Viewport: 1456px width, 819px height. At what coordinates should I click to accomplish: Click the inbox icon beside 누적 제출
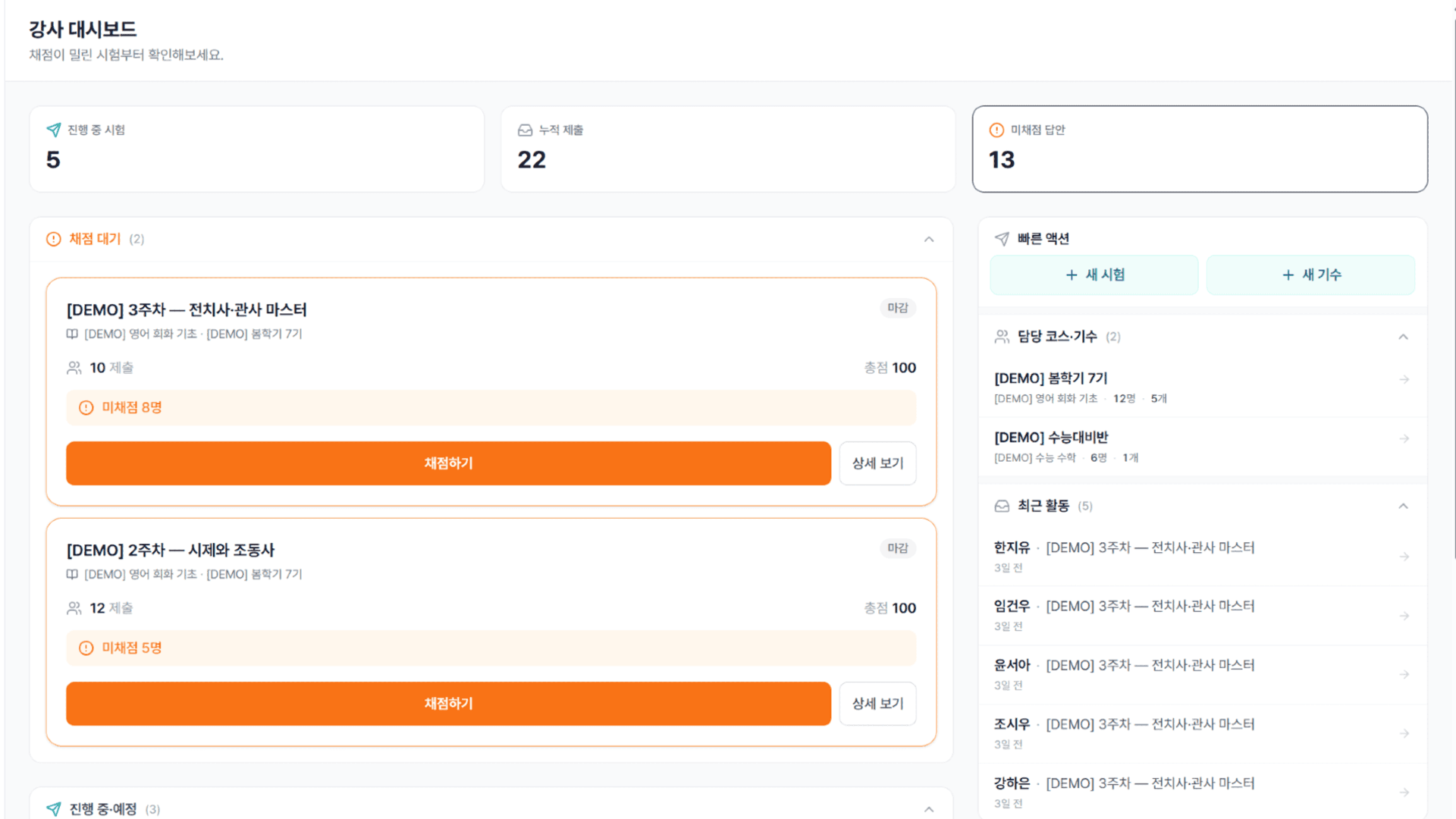click(525, 130)
